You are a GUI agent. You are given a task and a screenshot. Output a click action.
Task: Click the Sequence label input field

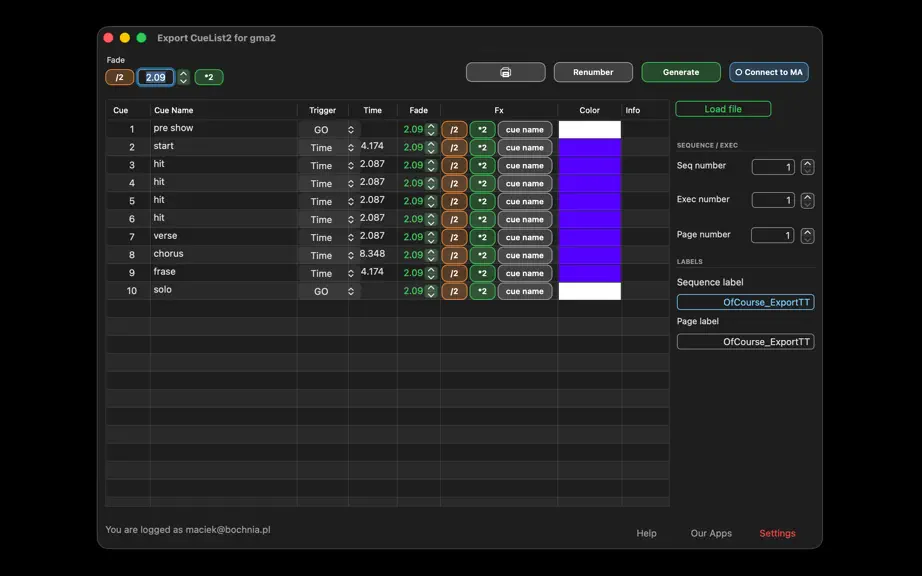[745, 302]
